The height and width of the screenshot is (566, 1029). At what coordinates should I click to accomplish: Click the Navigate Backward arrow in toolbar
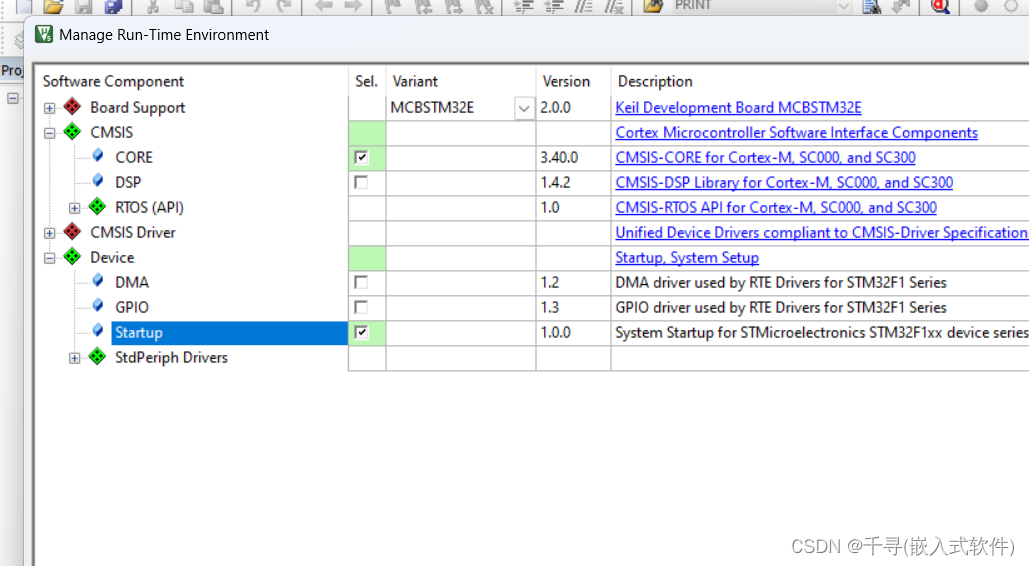point(324,7)
